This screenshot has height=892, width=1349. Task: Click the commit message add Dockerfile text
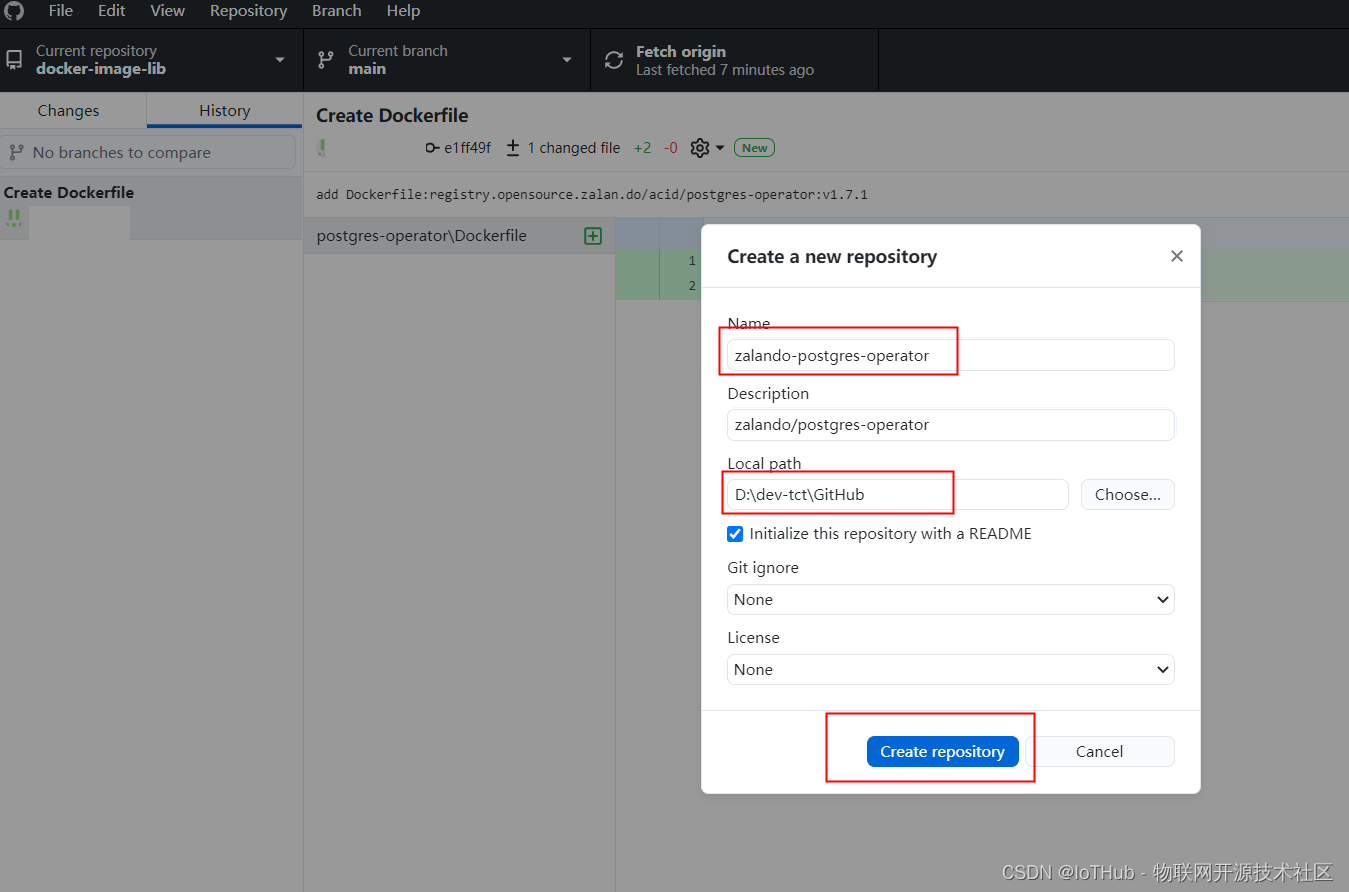click(x=592, y=194)
